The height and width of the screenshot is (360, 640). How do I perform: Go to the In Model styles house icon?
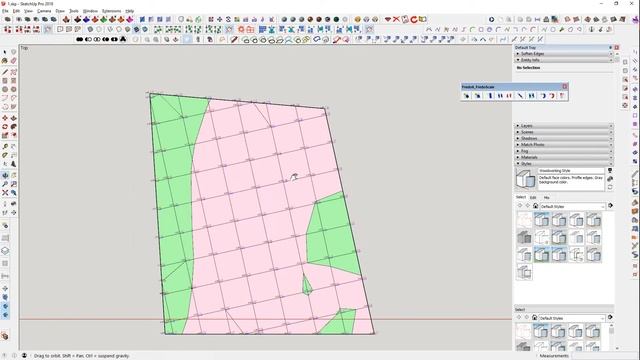(535, 206)
